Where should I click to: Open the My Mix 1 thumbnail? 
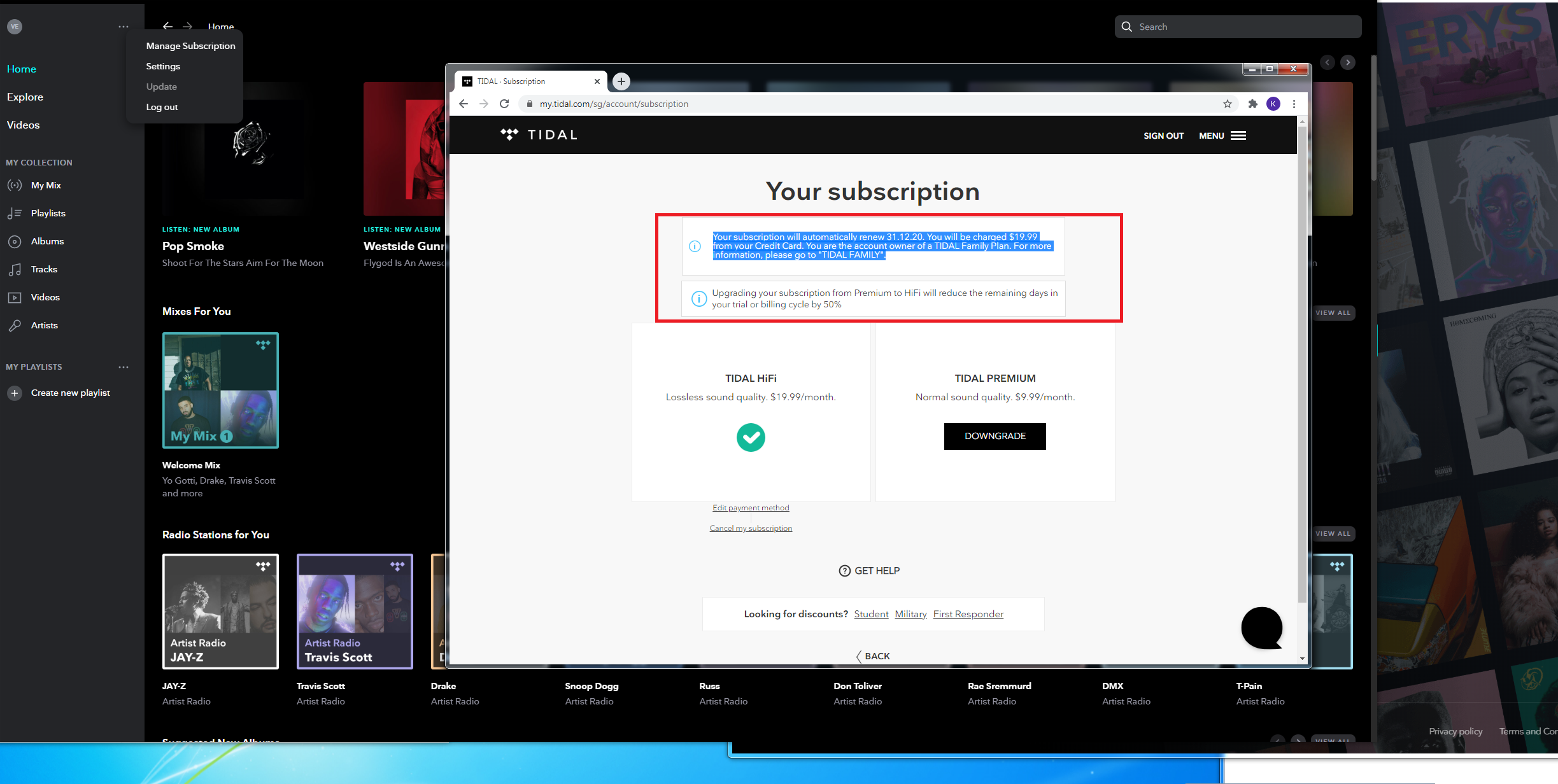pyautogui.click(x=220, y=390)
